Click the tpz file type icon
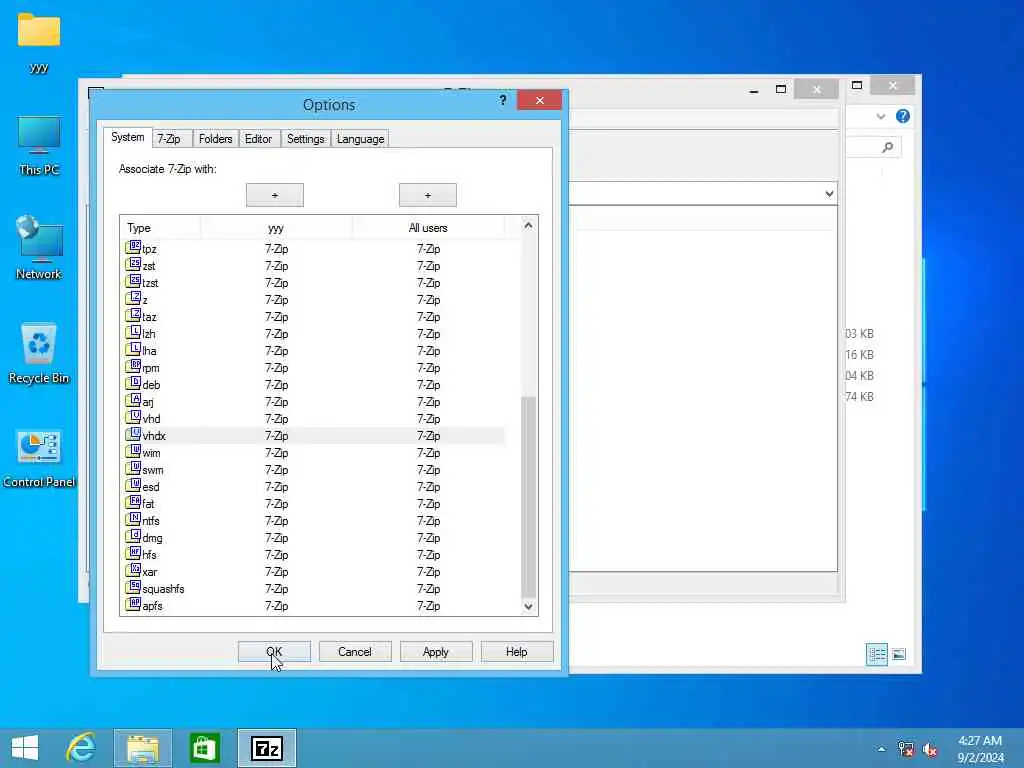Viewport: 1024px width, 768px height. (x=133, y=248)
